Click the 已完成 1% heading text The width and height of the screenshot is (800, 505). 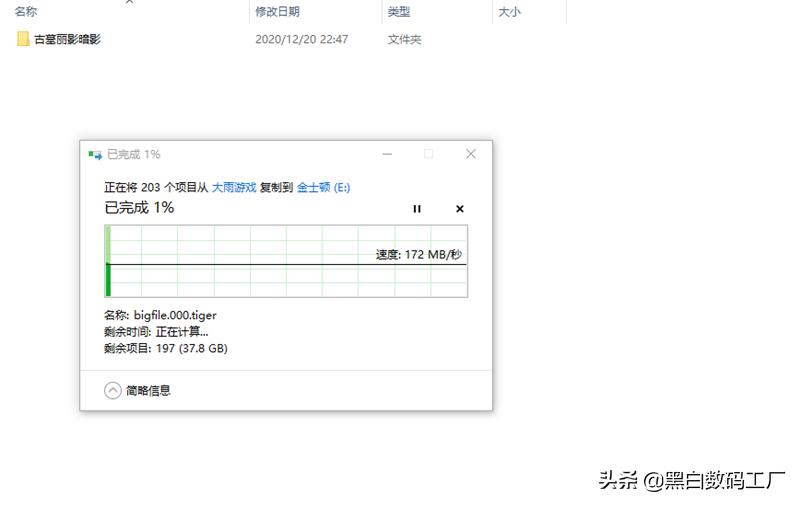point(139,208)
